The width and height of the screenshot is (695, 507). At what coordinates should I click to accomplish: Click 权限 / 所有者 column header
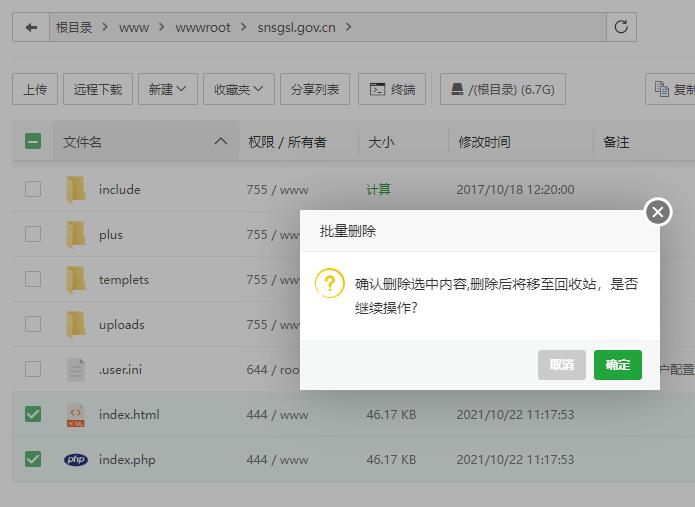click(287, 142)
